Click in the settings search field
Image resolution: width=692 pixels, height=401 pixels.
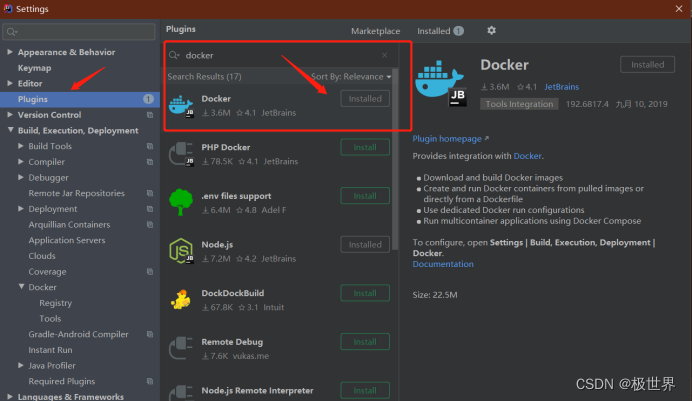(79, 32)
